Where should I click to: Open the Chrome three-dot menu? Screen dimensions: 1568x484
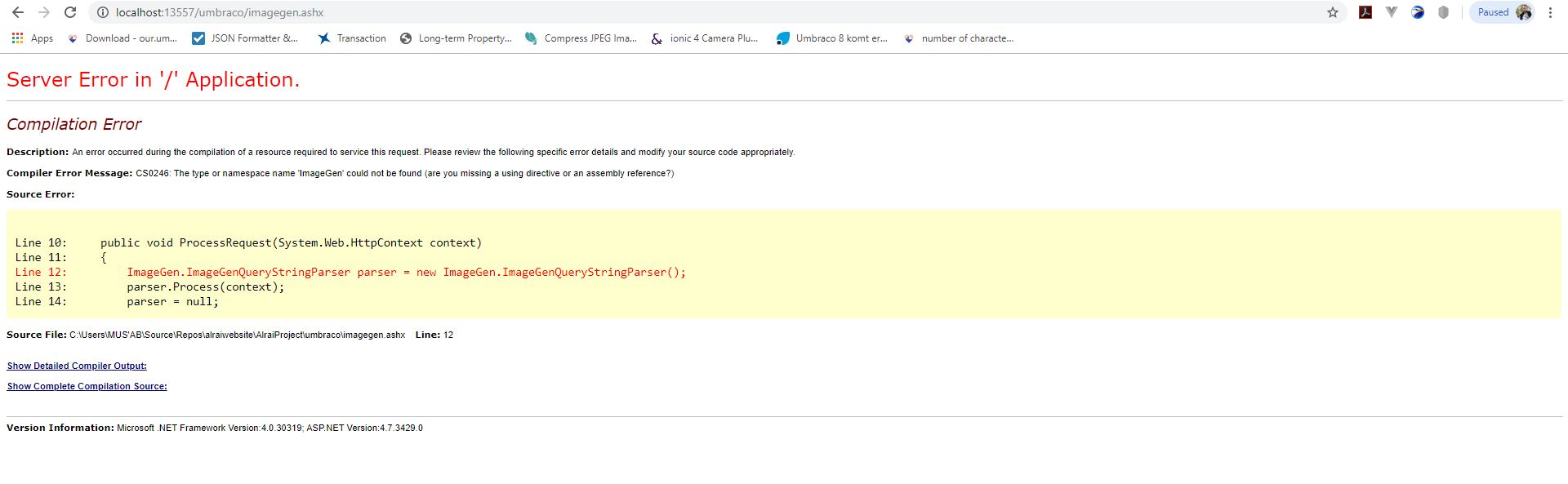pos(1550,12)
